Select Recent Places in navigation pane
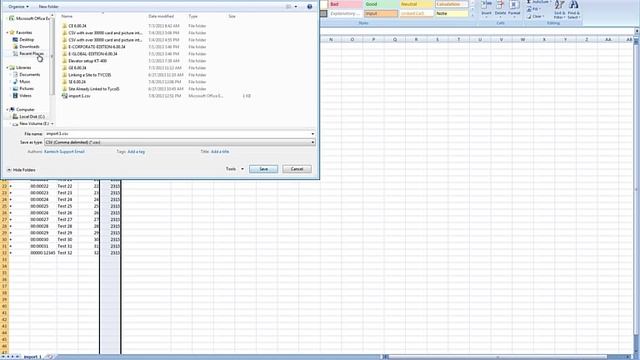The width and height of the screenshot is (640, 360). pyautogui.click(x=31, y=53)
